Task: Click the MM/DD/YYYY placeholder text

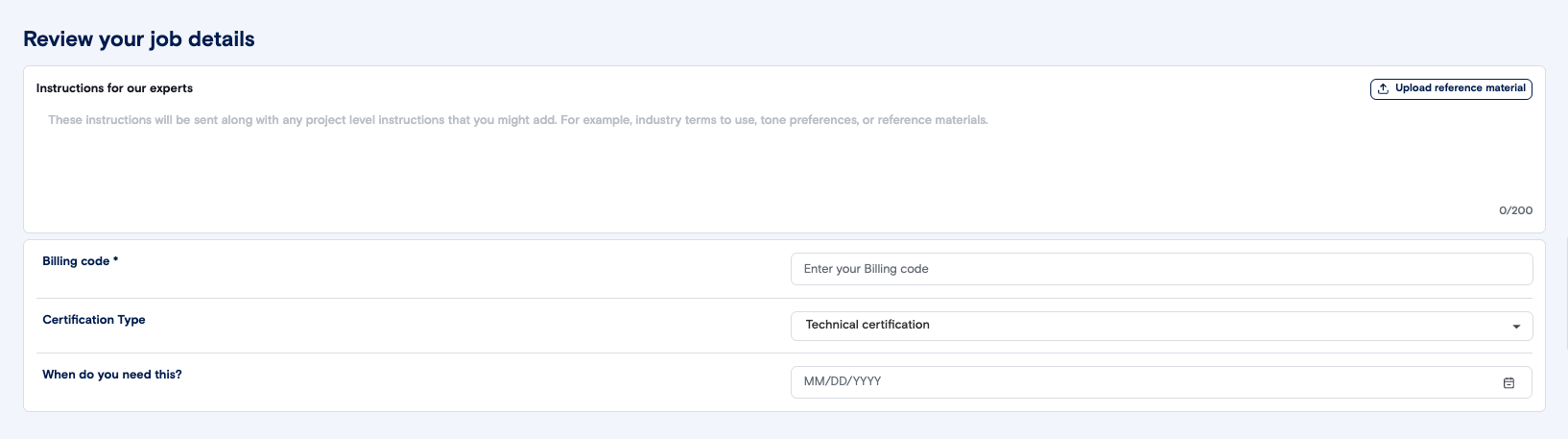Action: coord(843,381)
